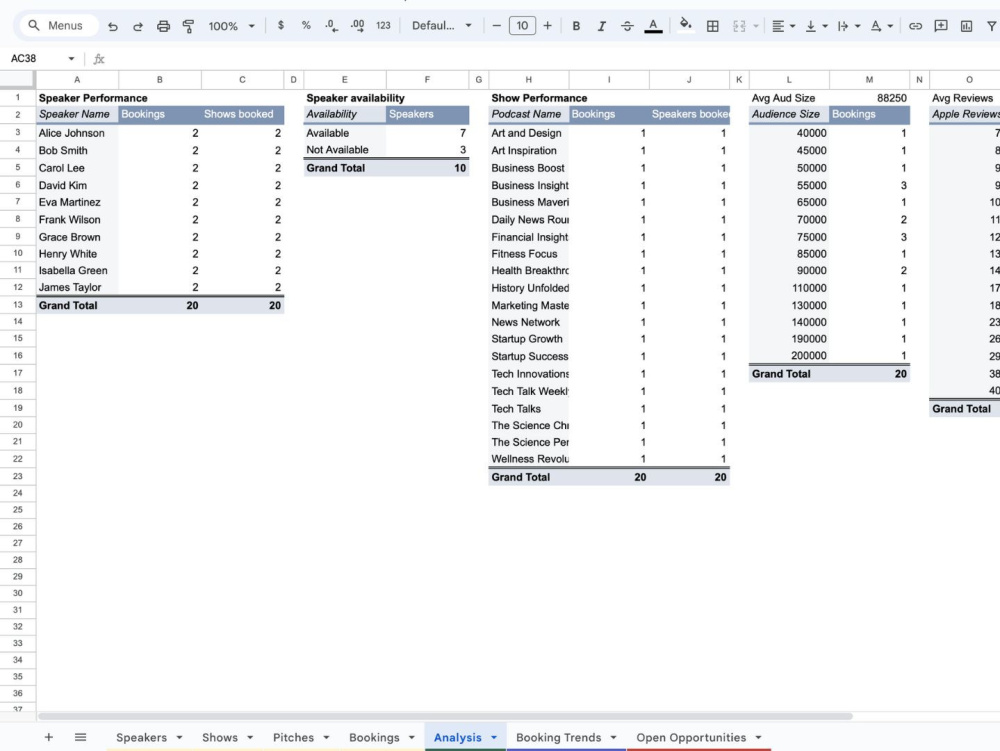Switch to the Booking Trends sheet tab
This screenshot has width=1000, height=751.
click(x=559, y=737)
